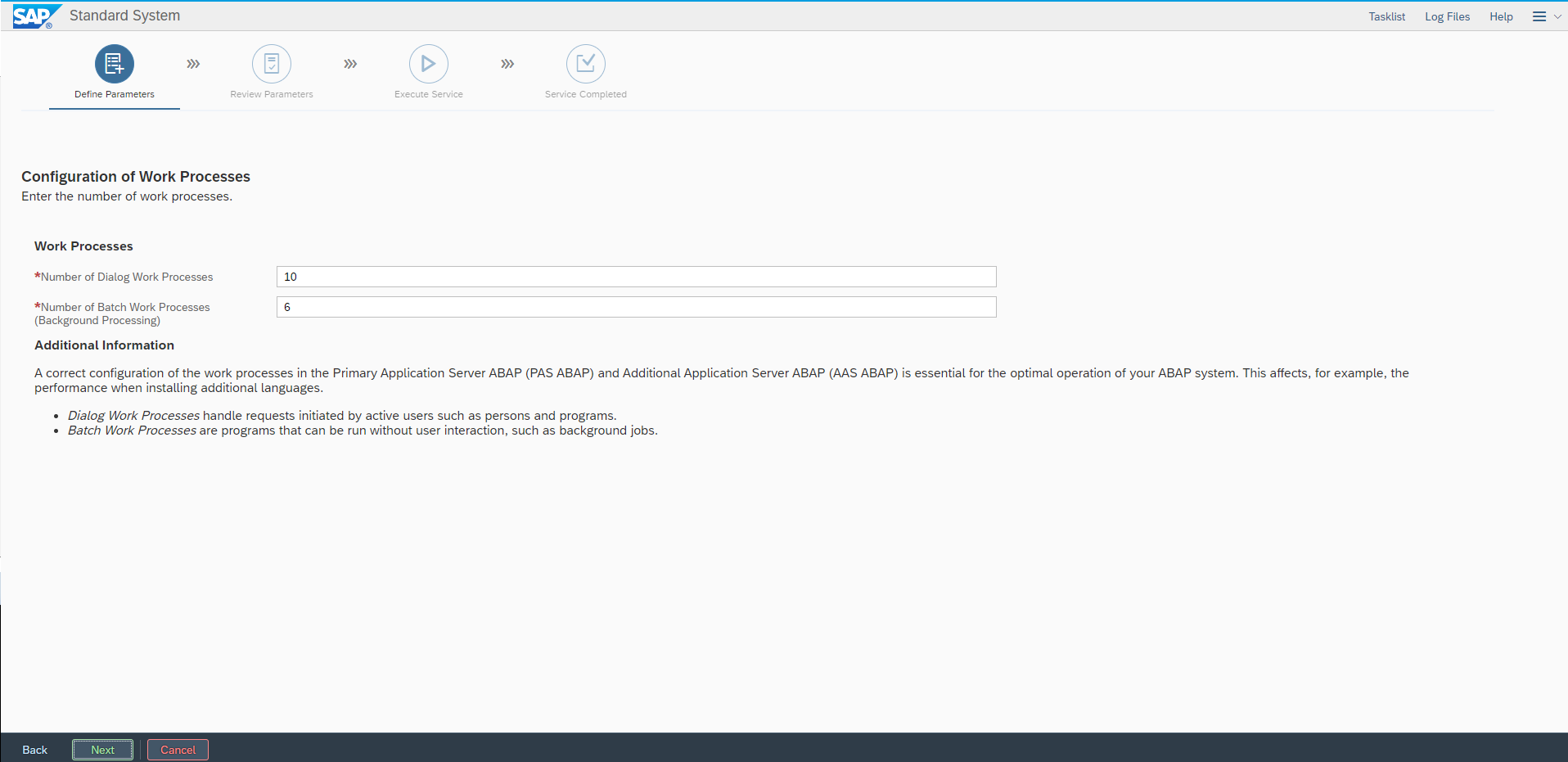Click arrows between Execute Service and Service Completed
Viewport: 1568px width, 762px height.
coord(507,64)
